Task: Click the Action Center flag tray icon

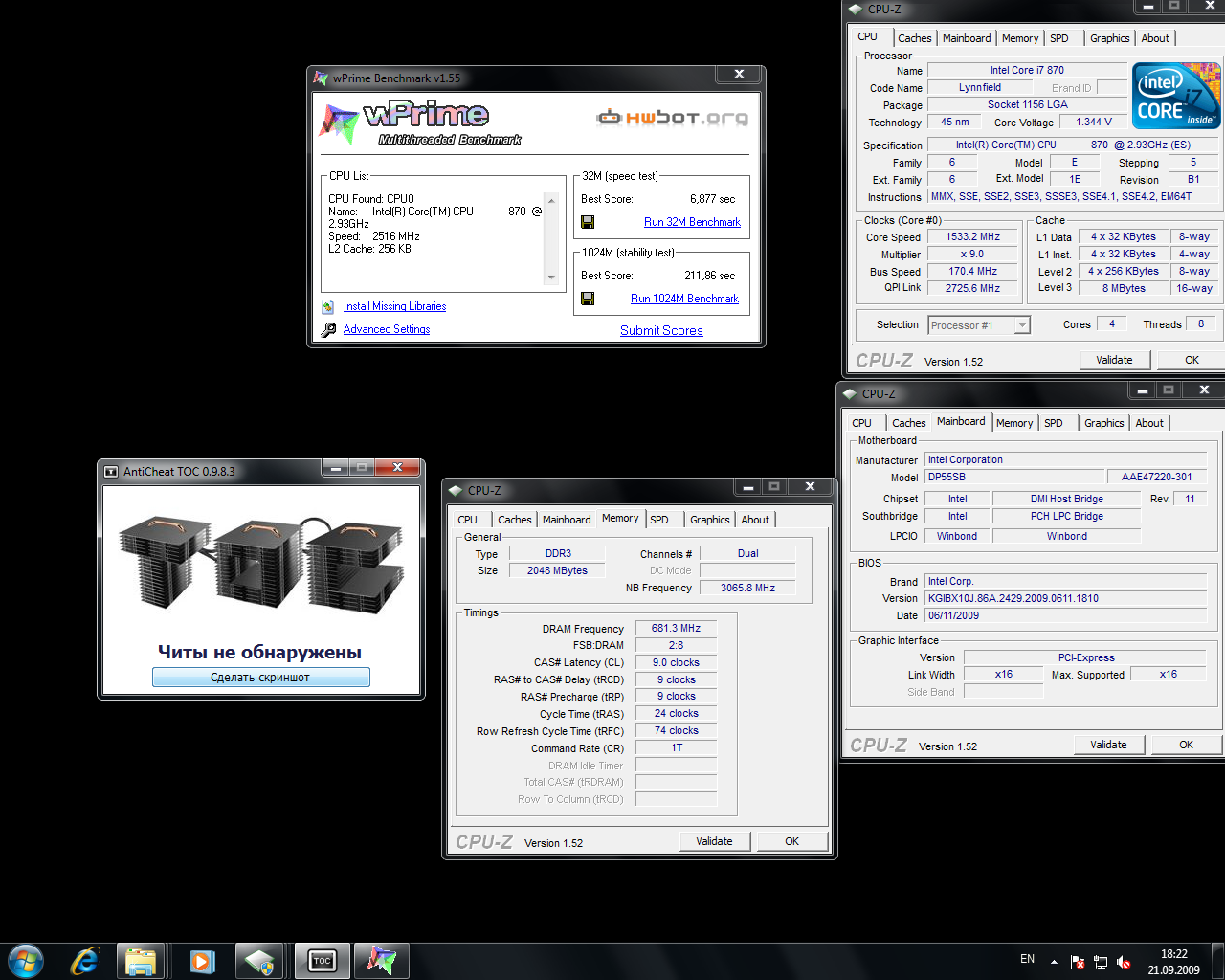Action: pos(1078,962)
